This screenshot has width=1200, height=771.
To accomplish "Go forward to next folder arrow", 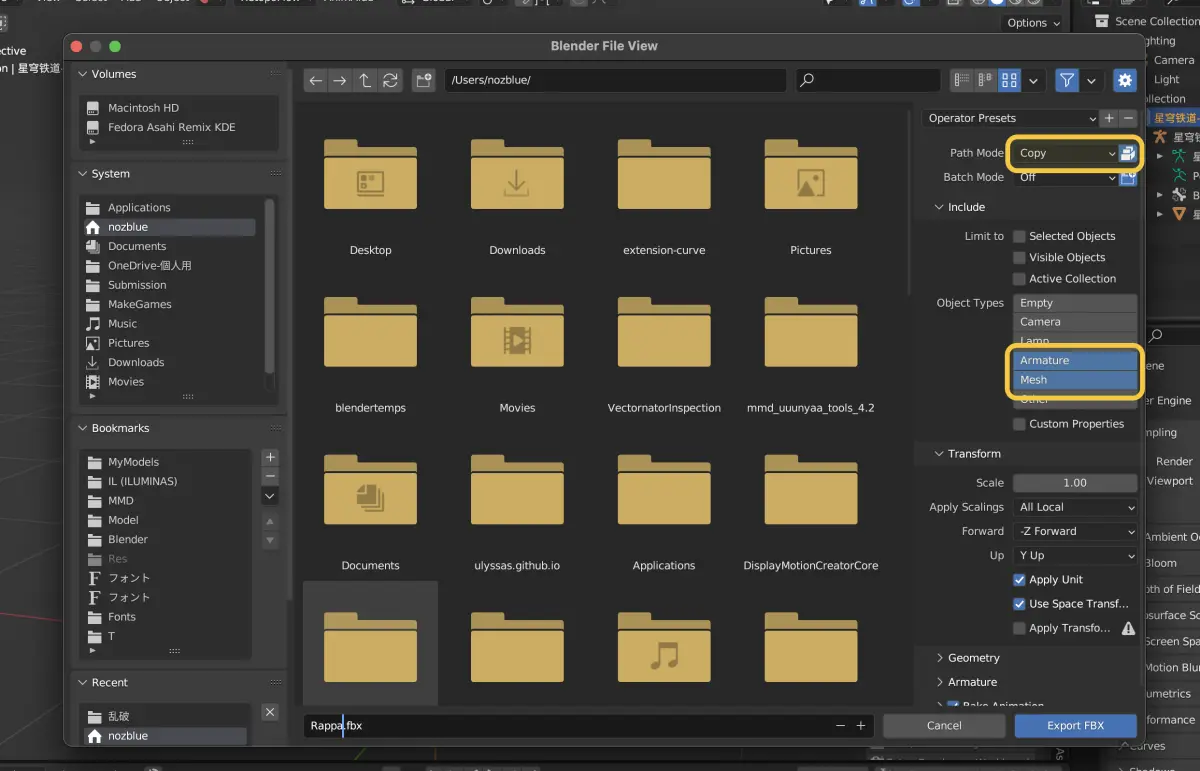I will 340,81.
